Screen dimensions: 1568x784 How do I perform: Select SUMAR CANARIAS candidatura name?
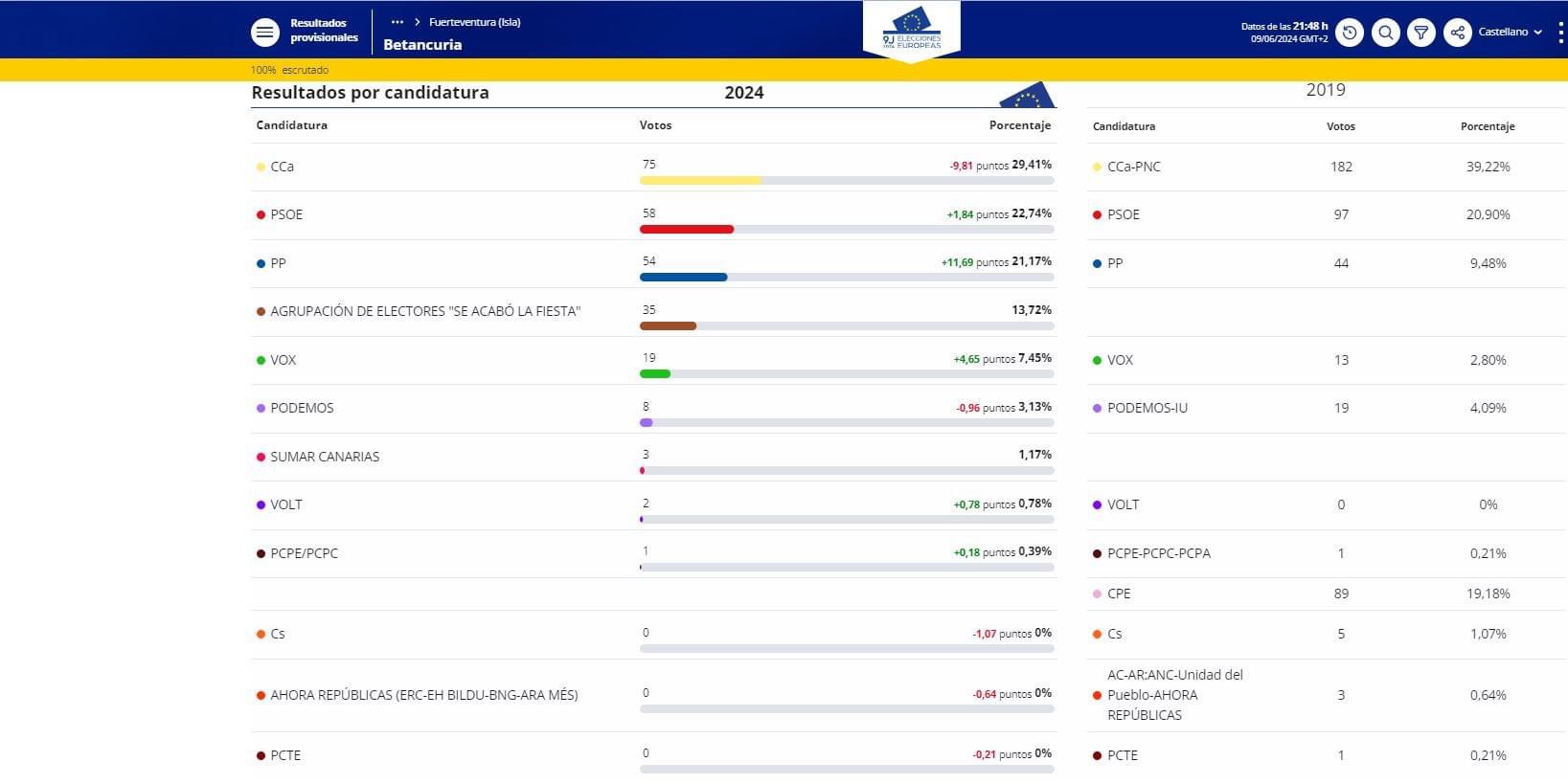[325, 457]
